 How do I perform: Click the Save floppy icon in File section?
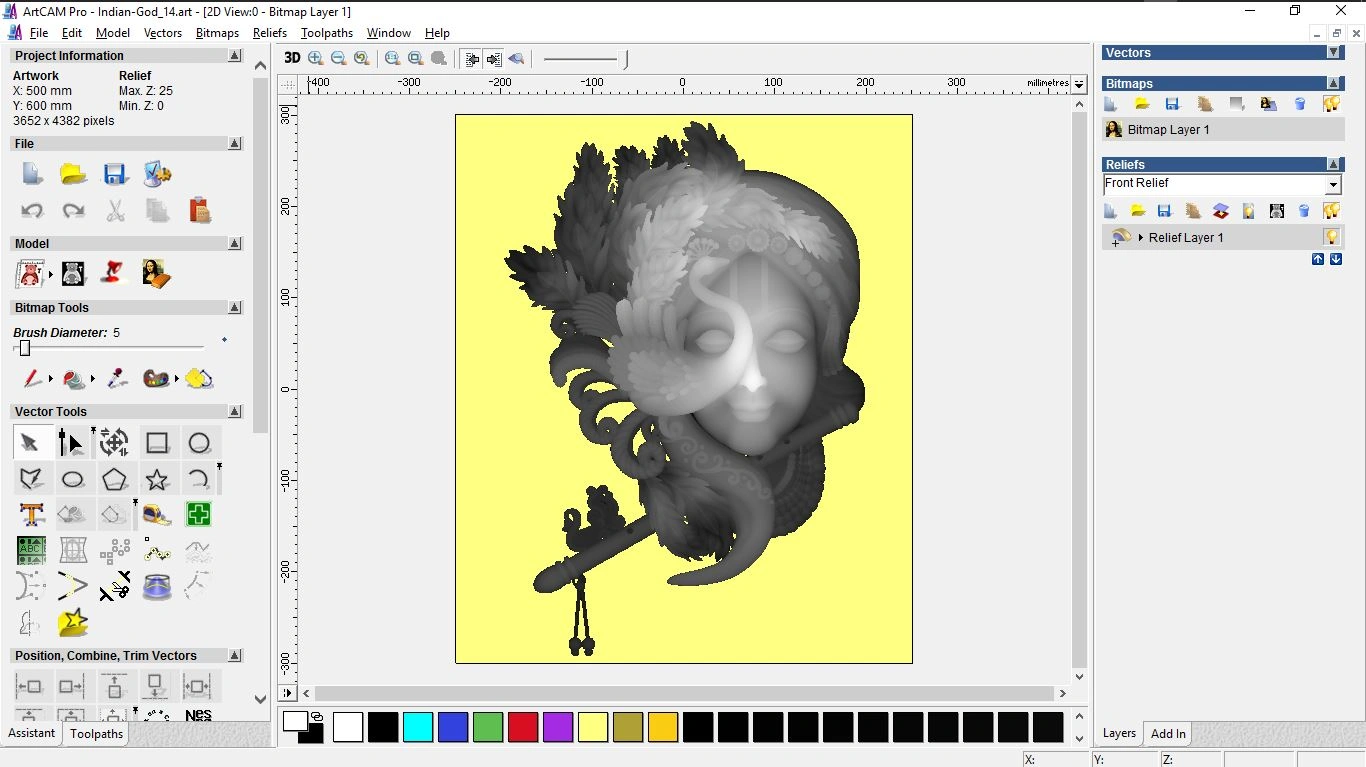(115, 175)
